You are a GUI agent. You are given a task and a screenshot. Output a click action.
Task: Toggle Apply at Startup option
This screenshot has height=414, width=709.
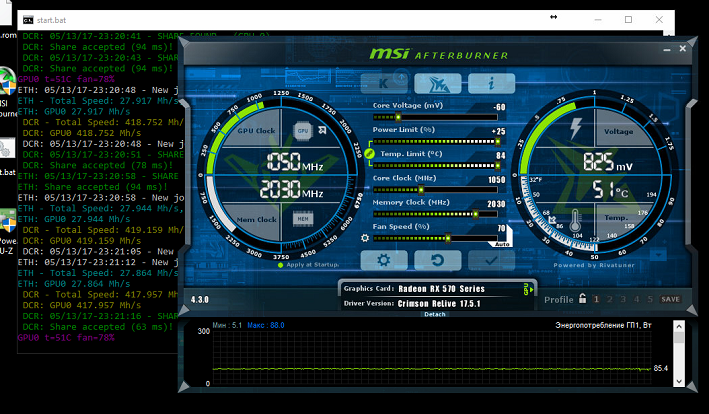pyautogui.click(x=280, y=265)
